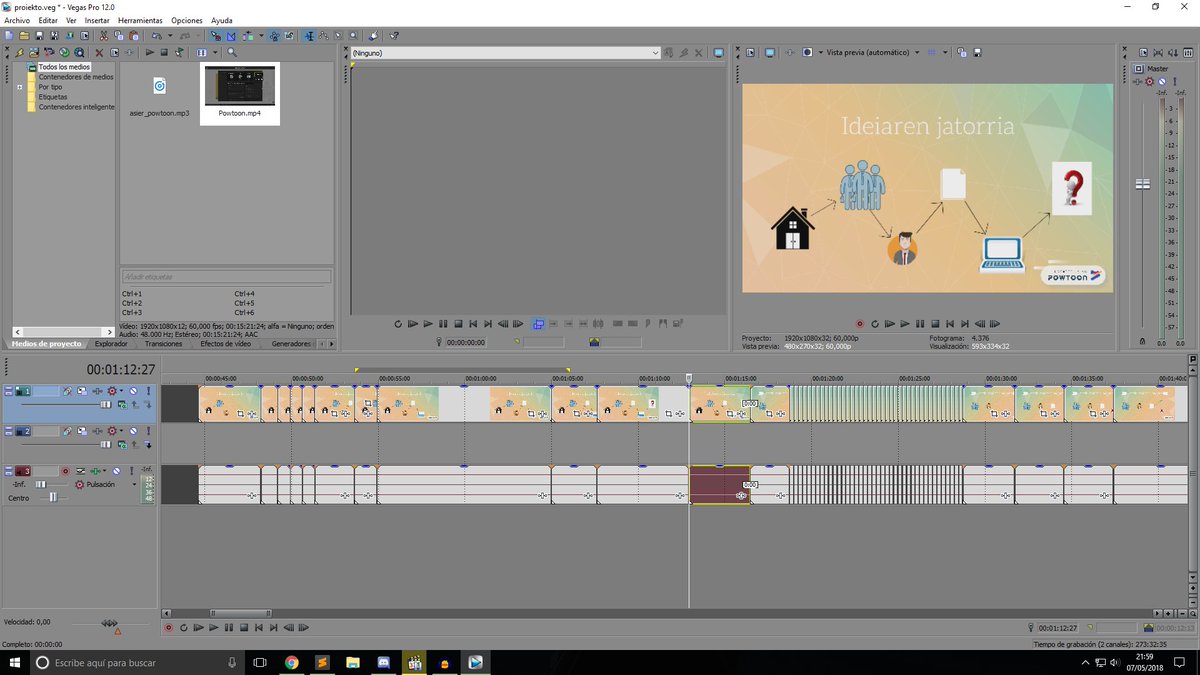
Task: Stop media preview in Project Media toolbar
Action: click(164, 52)
